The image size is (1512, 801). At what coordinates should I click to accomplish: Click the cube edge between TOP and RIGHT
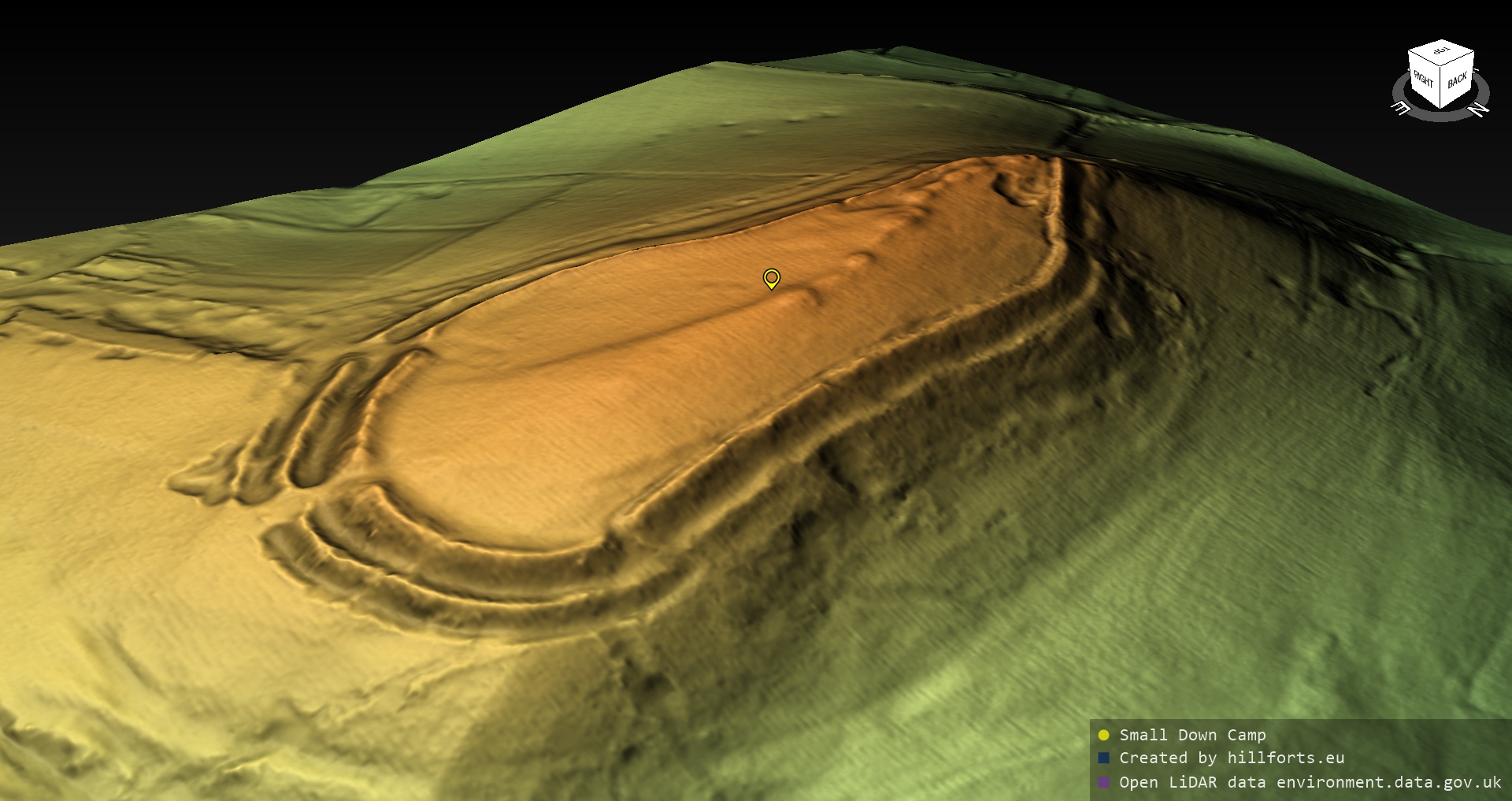(1425, 60)
